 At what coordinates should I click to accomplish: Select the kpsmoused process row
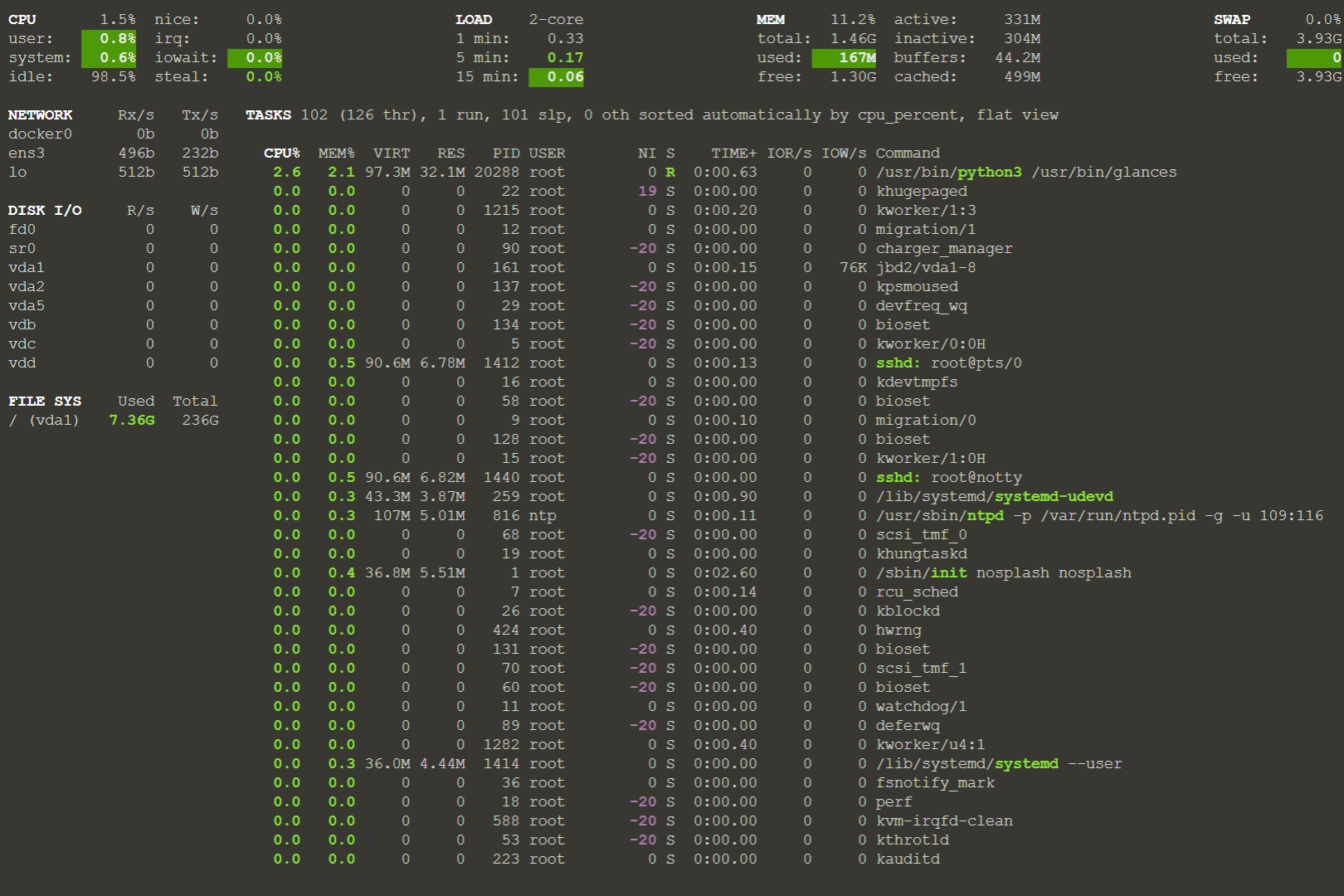tap(616, 286)
